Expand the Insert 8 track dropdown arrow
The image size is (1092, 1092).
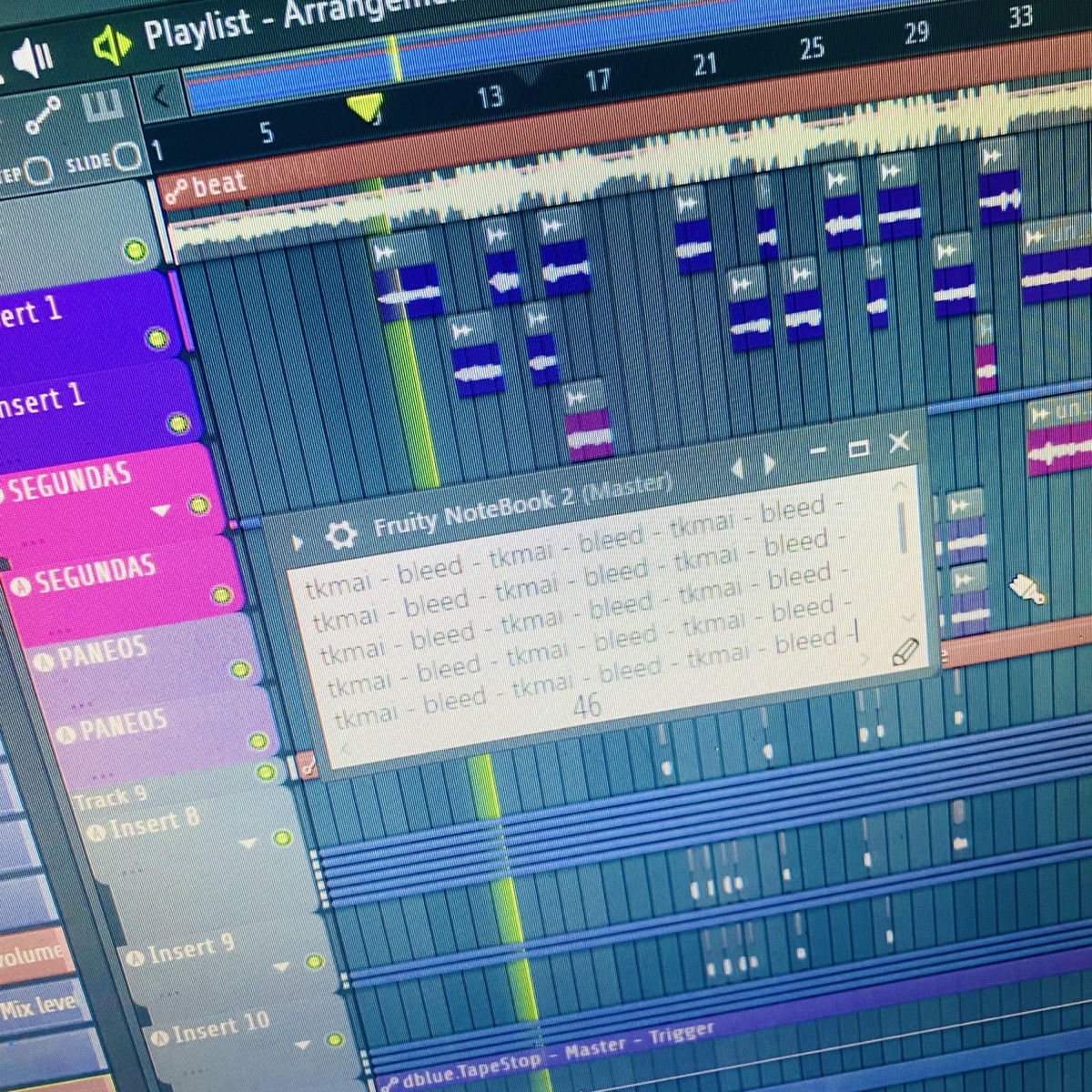click(248, 844)
